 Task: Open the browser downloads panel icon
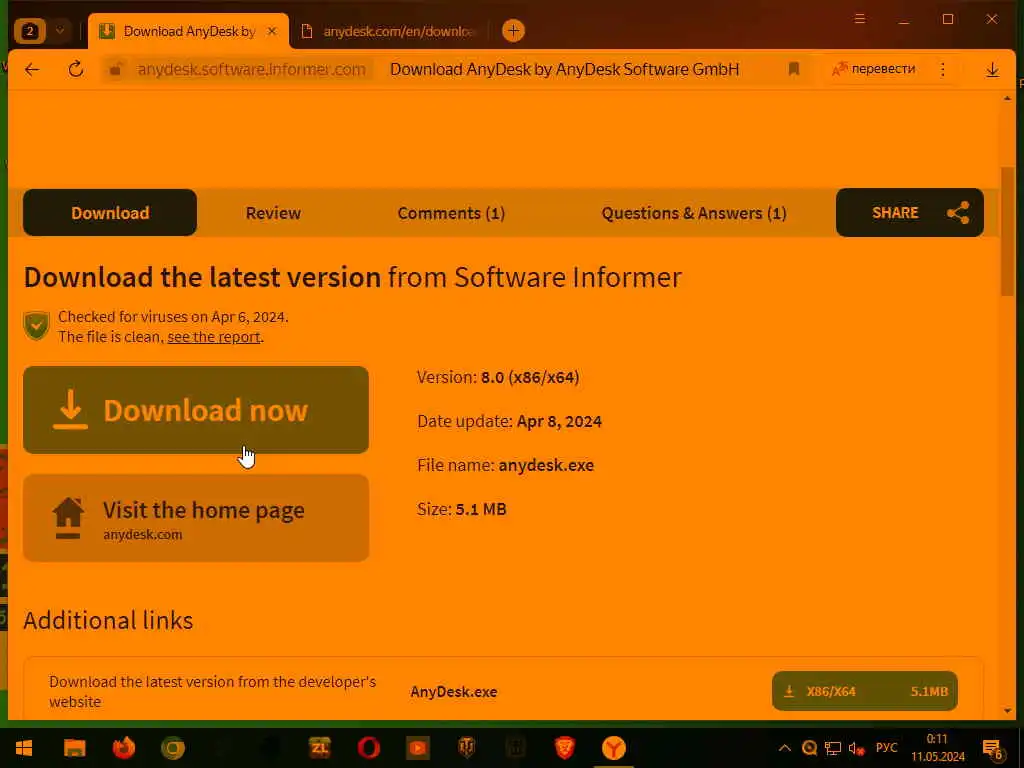click(992, 69)
